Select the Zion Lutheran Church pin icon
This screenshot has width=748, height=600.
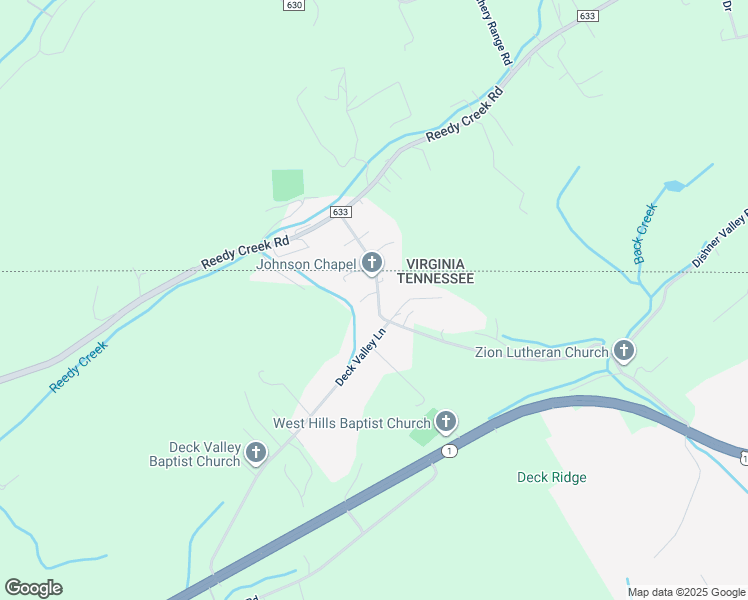pyautogui.click(x=623, y=351)
